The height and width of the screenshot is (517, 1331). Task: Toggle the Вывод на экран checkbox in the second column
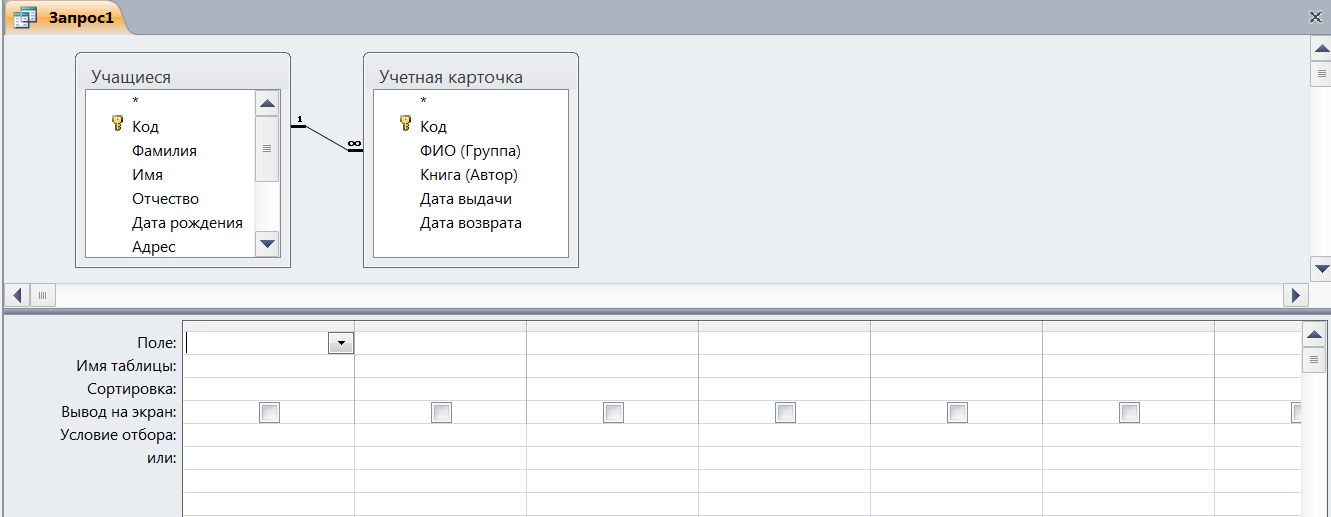441,412
